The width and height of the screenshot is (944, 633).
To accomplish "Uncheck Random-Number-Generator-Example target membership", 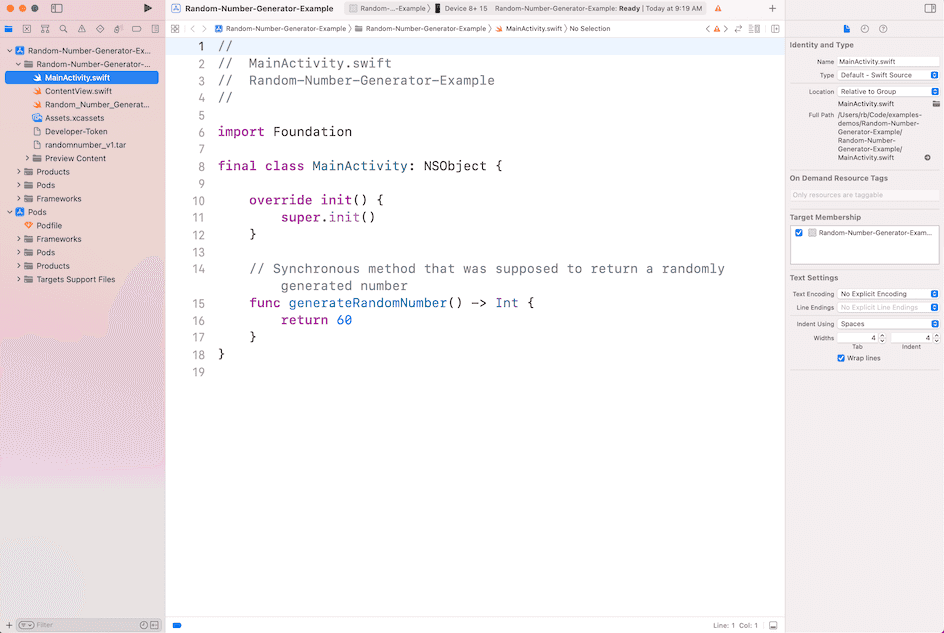I will [799, 232].
